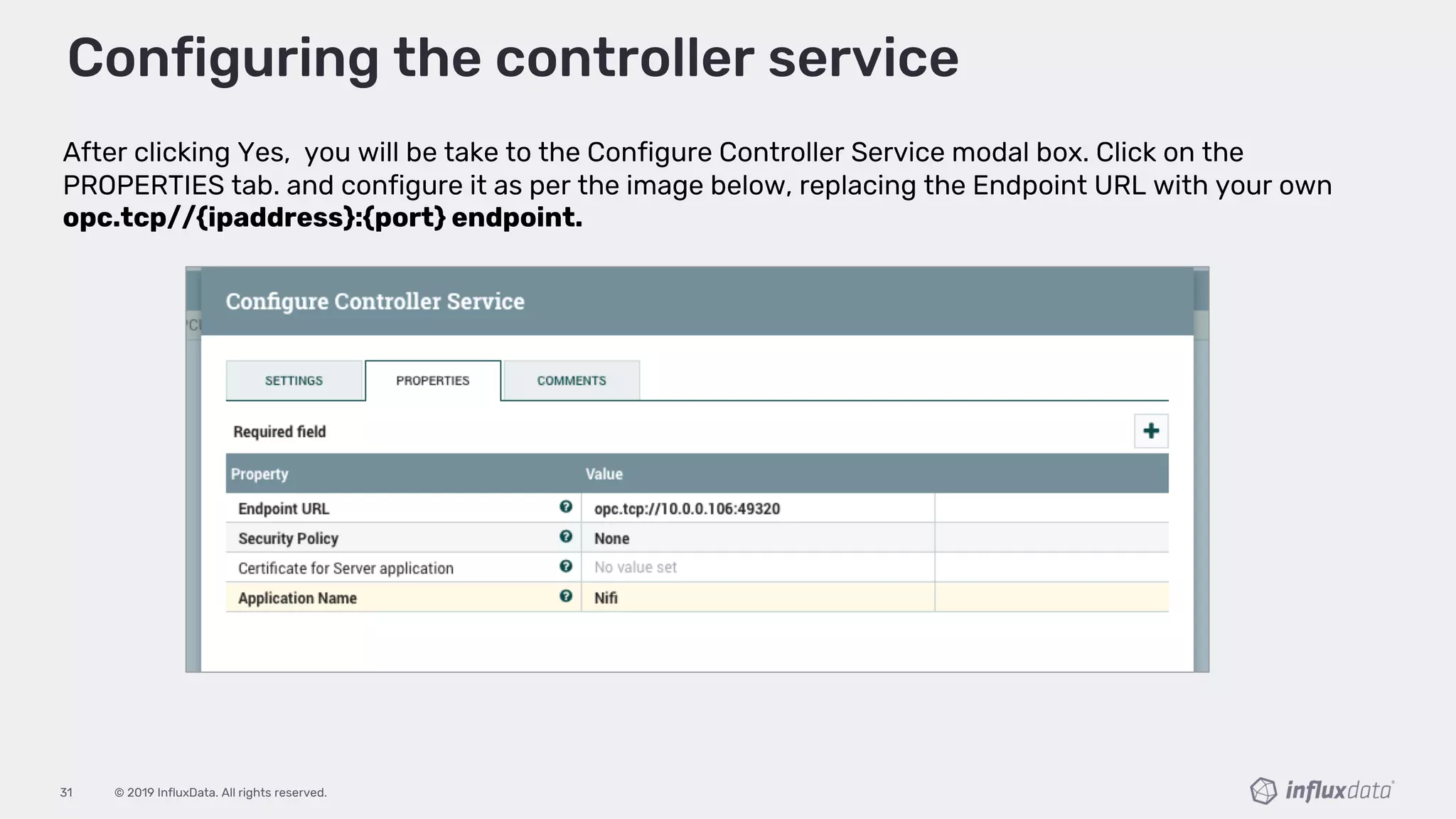This screenshot has width=1456, height=819.
Task: Click help icon for Certificate for Server application
Action: (566, 567)
